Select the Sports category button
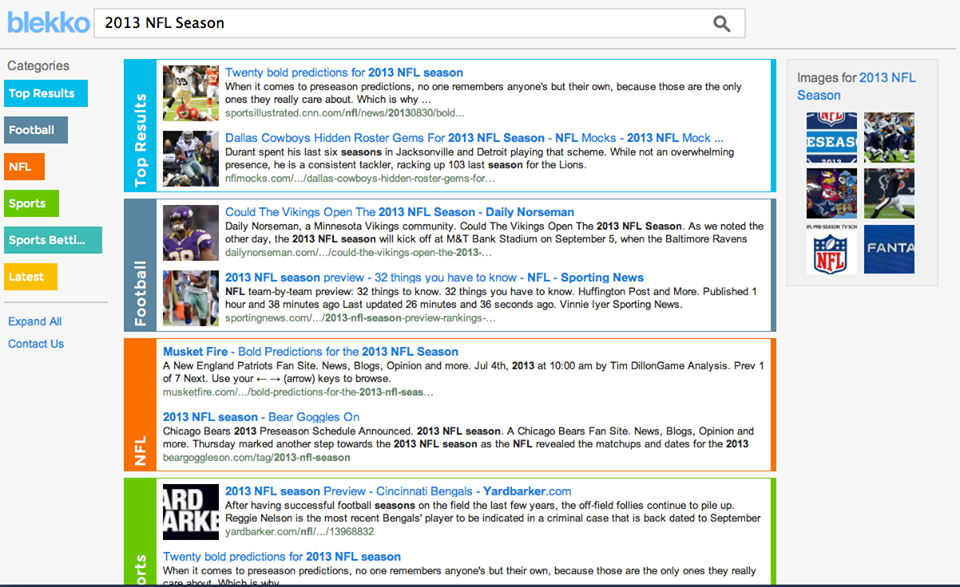Viewport: 960px width, 587px height. click(x=32, y=204)
